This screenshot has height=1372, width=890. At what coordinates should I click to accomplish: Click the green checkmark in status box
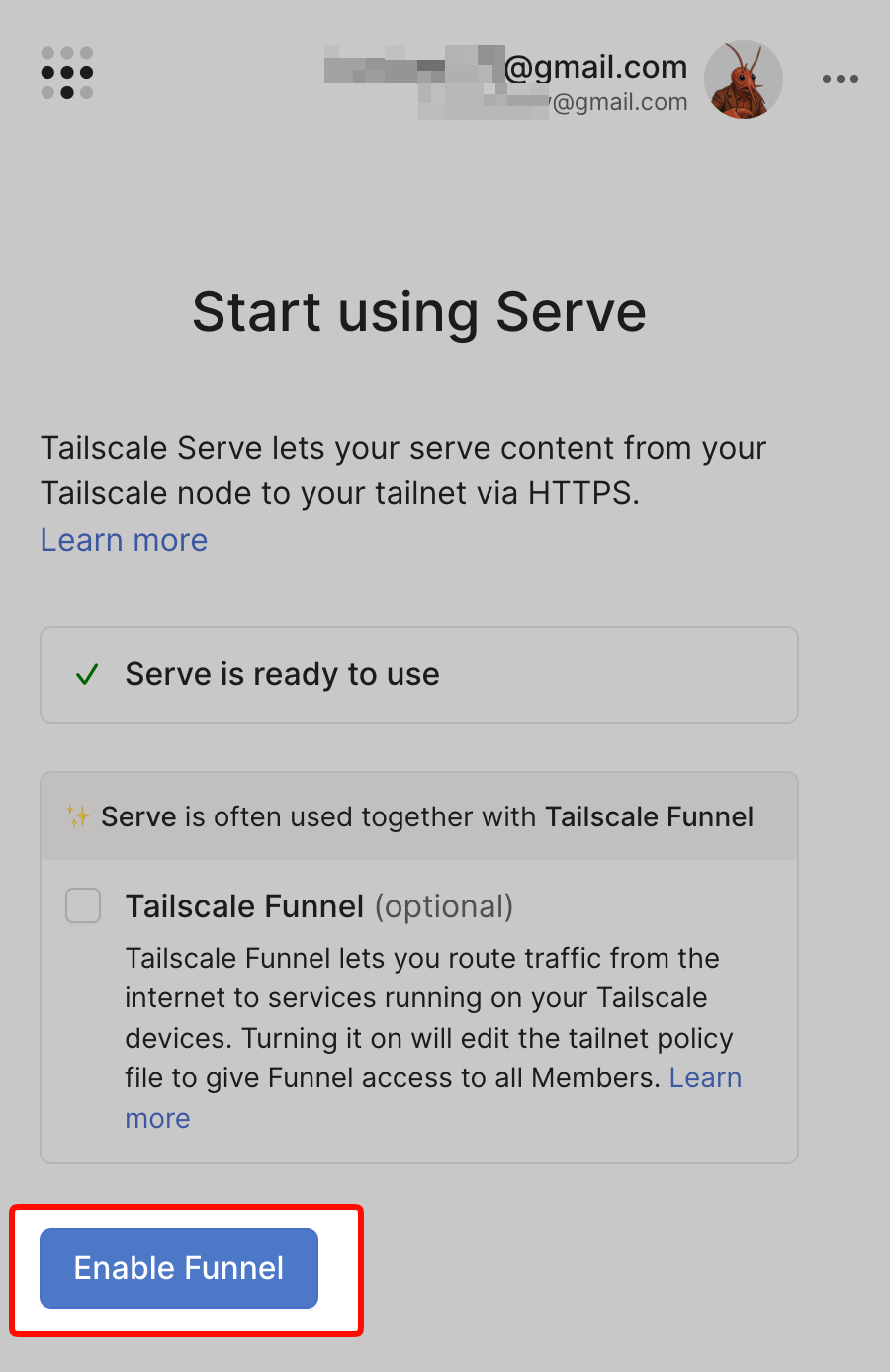(x=88, y=673)
